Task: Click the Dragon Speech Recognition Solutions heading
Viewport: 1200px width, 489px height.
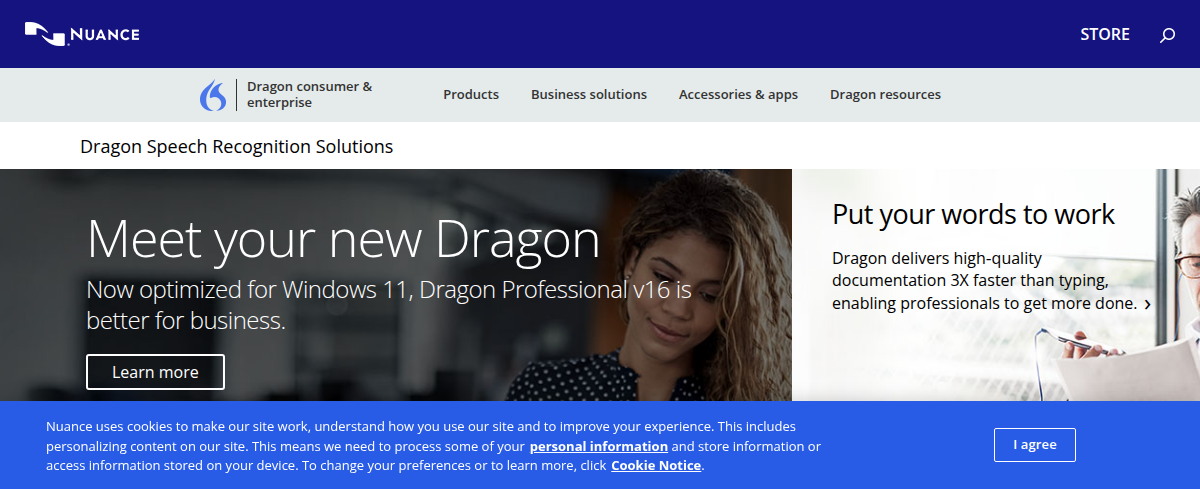Action: click(x=236, y=147)
